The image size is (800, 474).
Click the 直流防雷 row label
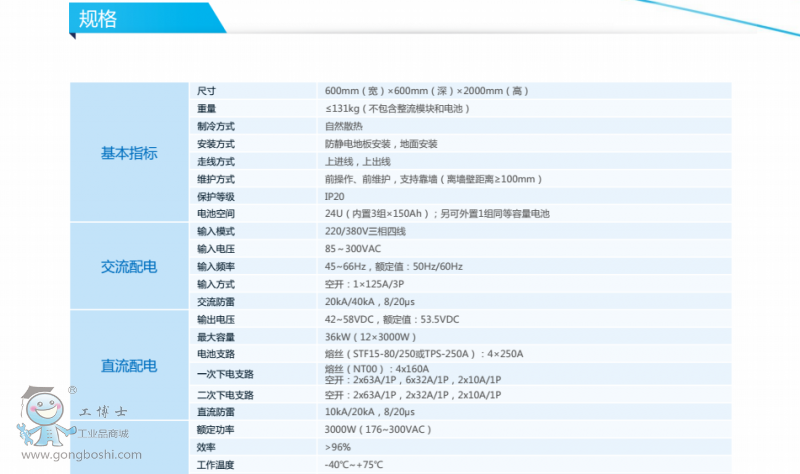[215, 411]
